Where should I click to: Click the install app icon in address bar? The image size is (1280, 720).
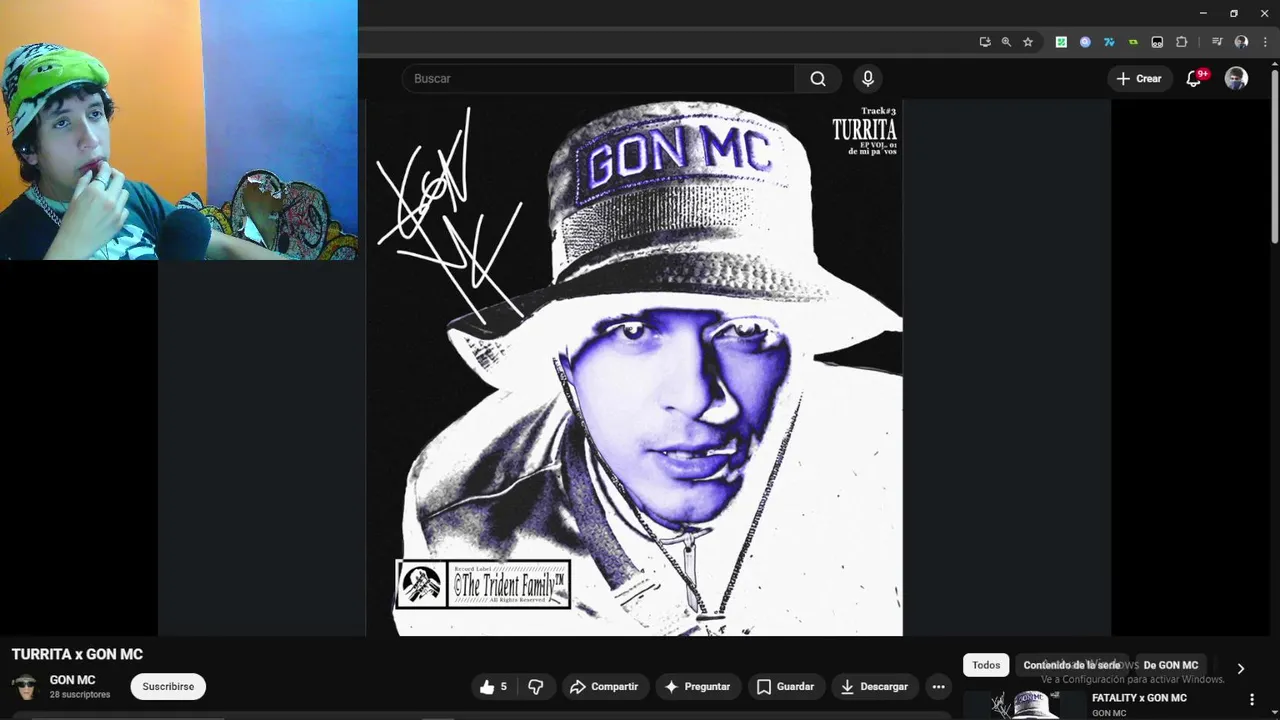[985, 42]
